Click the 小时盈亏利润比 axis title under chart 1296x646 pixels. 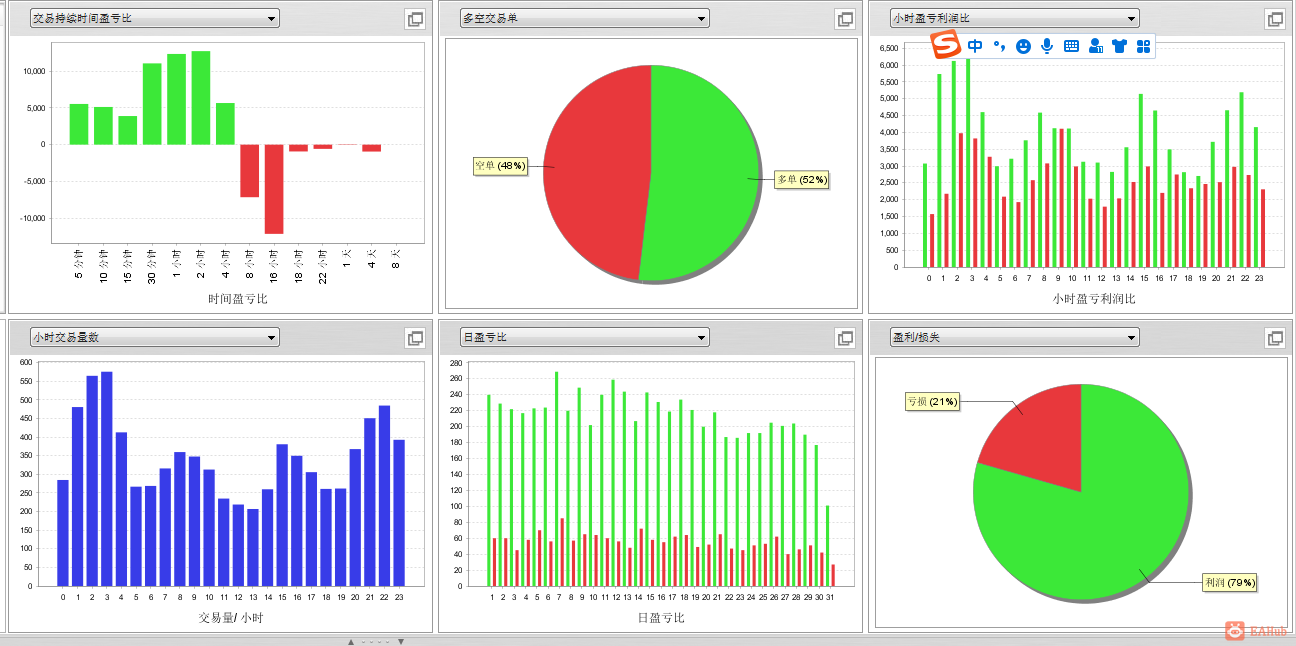tap(1093, 298)
